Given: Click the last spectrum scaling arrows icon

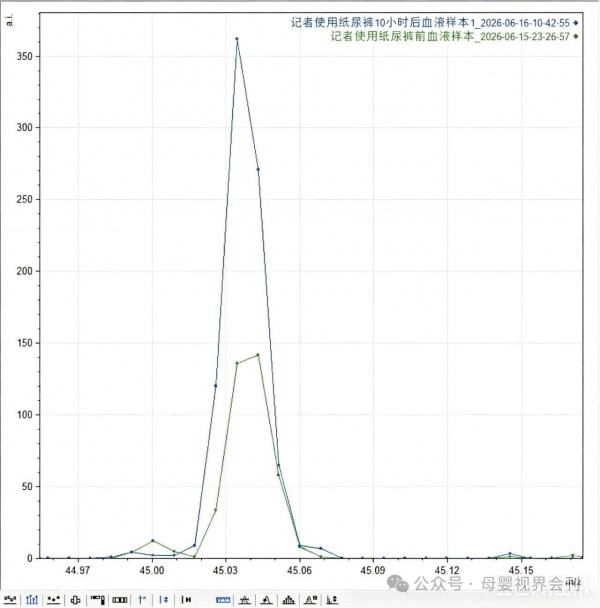Looking at the screenshot, I should [x=332, y=600].
